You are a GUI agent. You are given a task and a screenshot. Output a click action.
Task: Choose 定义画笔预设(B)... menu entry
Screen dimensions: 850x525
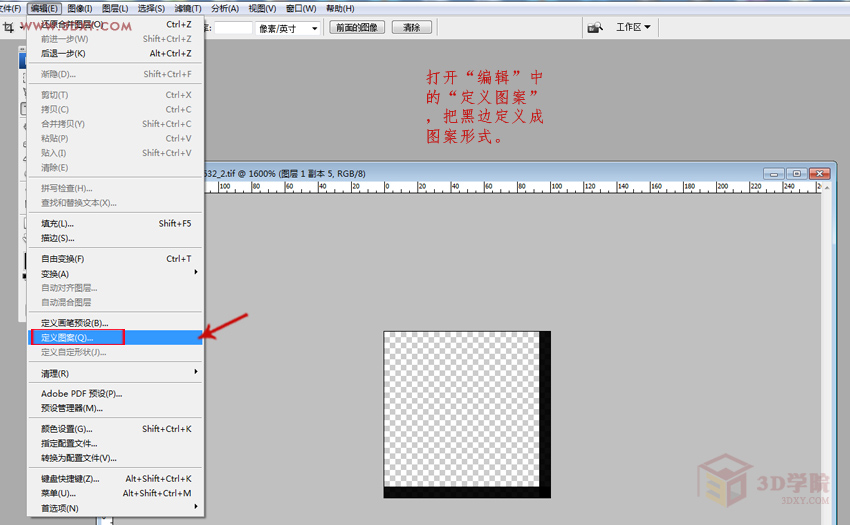115,323
